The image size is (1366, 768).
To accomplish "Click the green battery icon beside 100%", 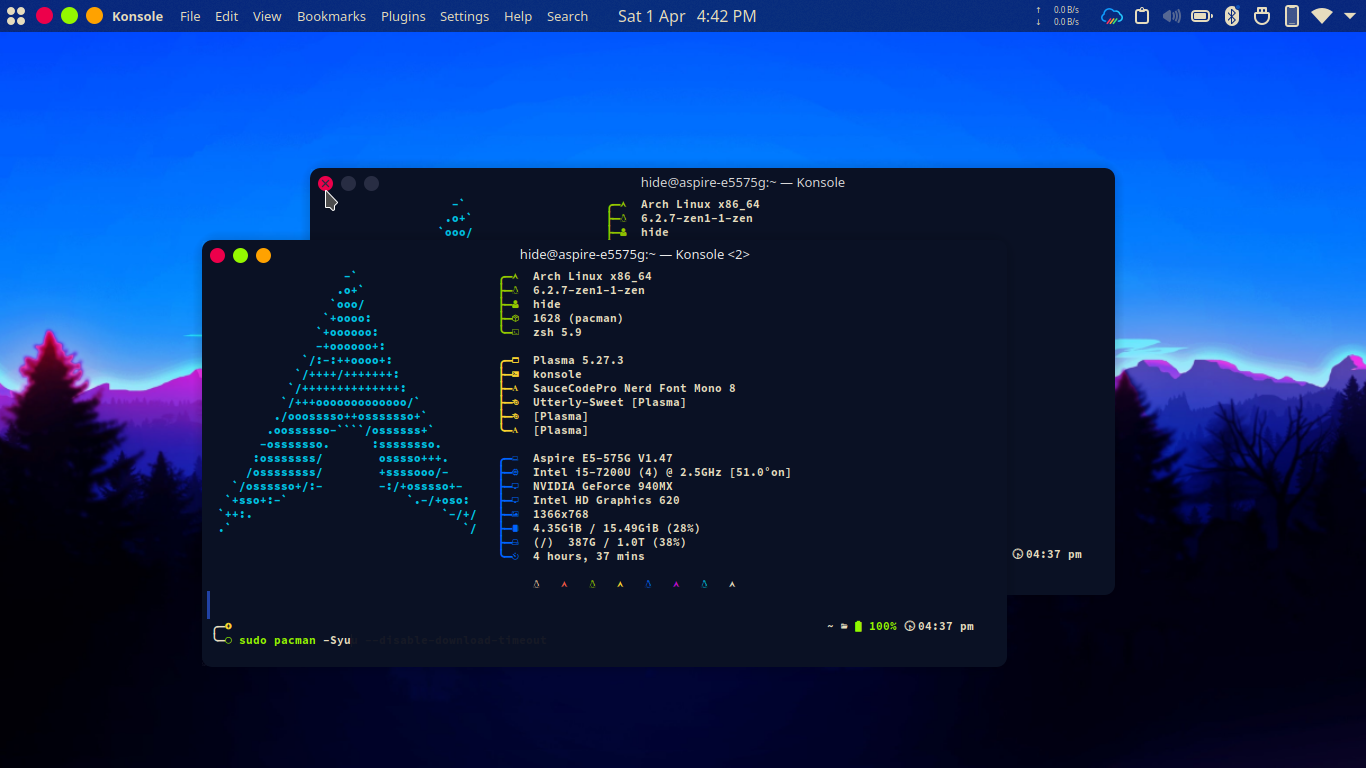I will pos(858,626).
